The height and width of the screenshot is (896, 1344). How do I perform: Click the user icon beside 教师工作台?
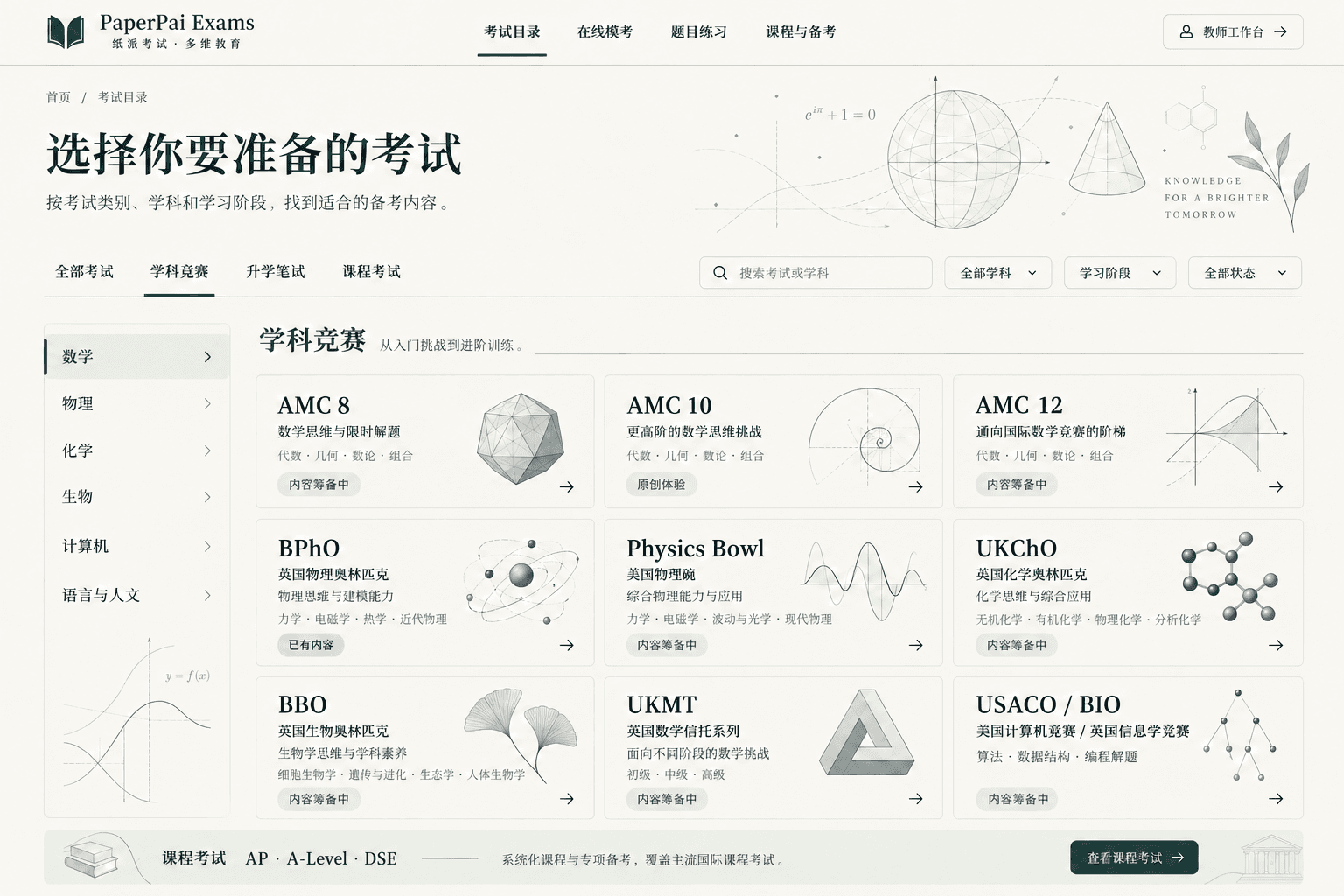click(1186, 31)
